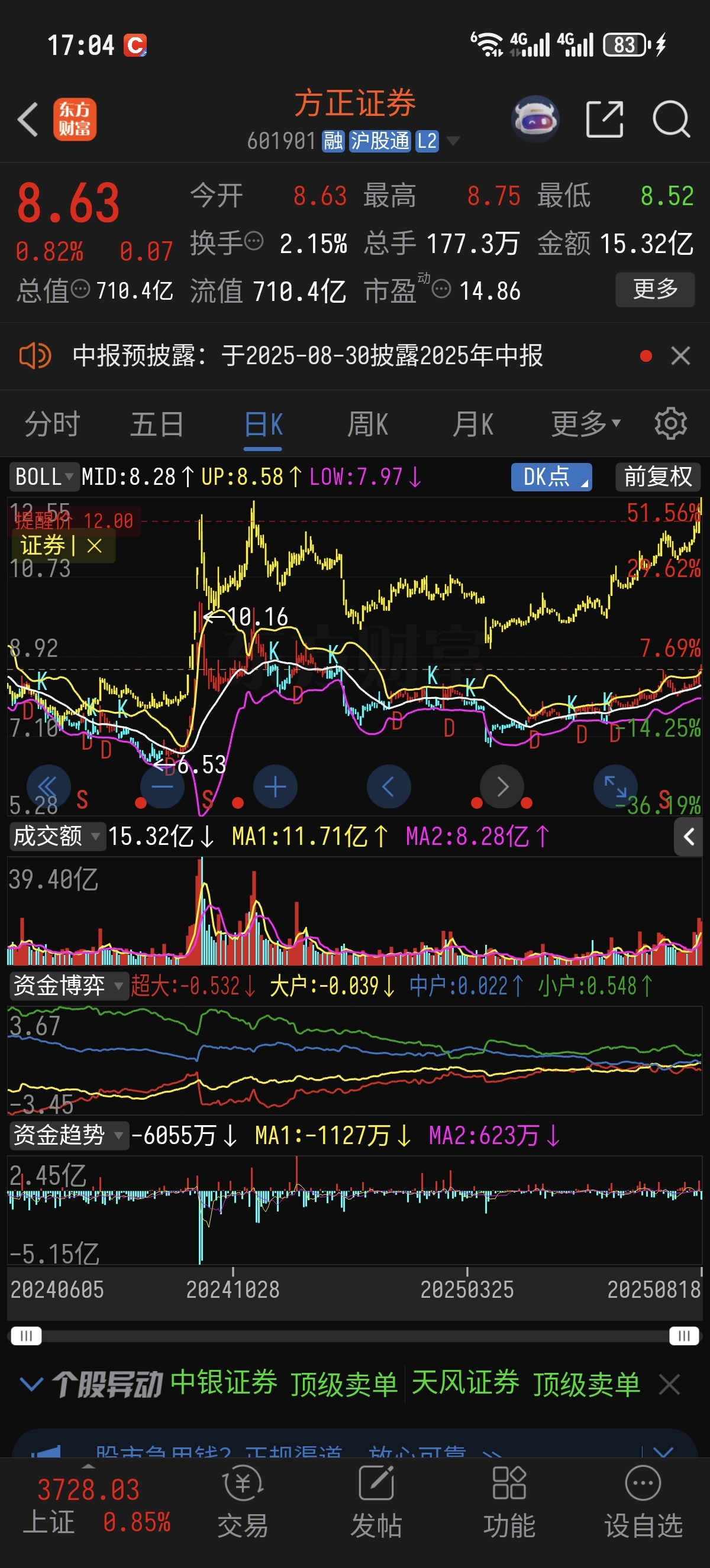Open 功能 grid icon
The height and width of the screenshot is (1568, 710).
509,1502
